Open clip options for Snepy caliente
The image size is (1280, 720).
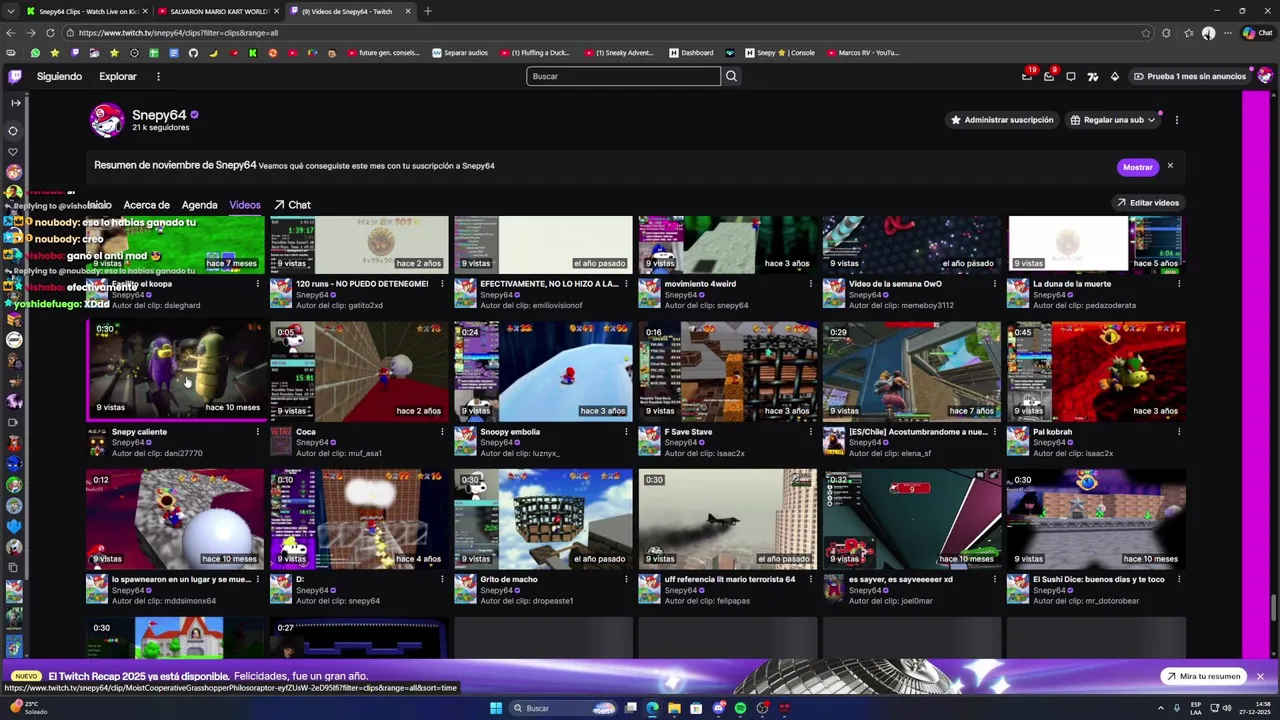258,432
